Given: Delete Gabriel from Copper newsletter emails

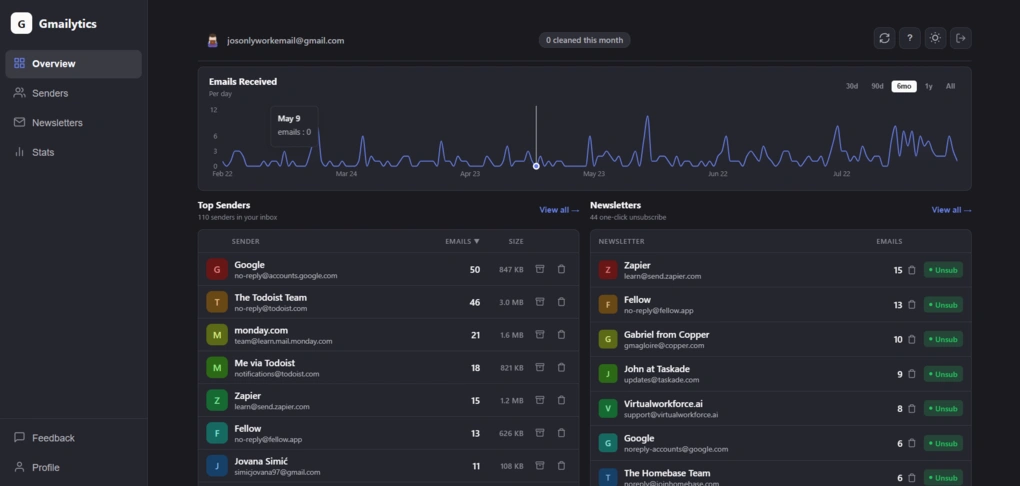Looking at the screenshot, I should (912, 339).
